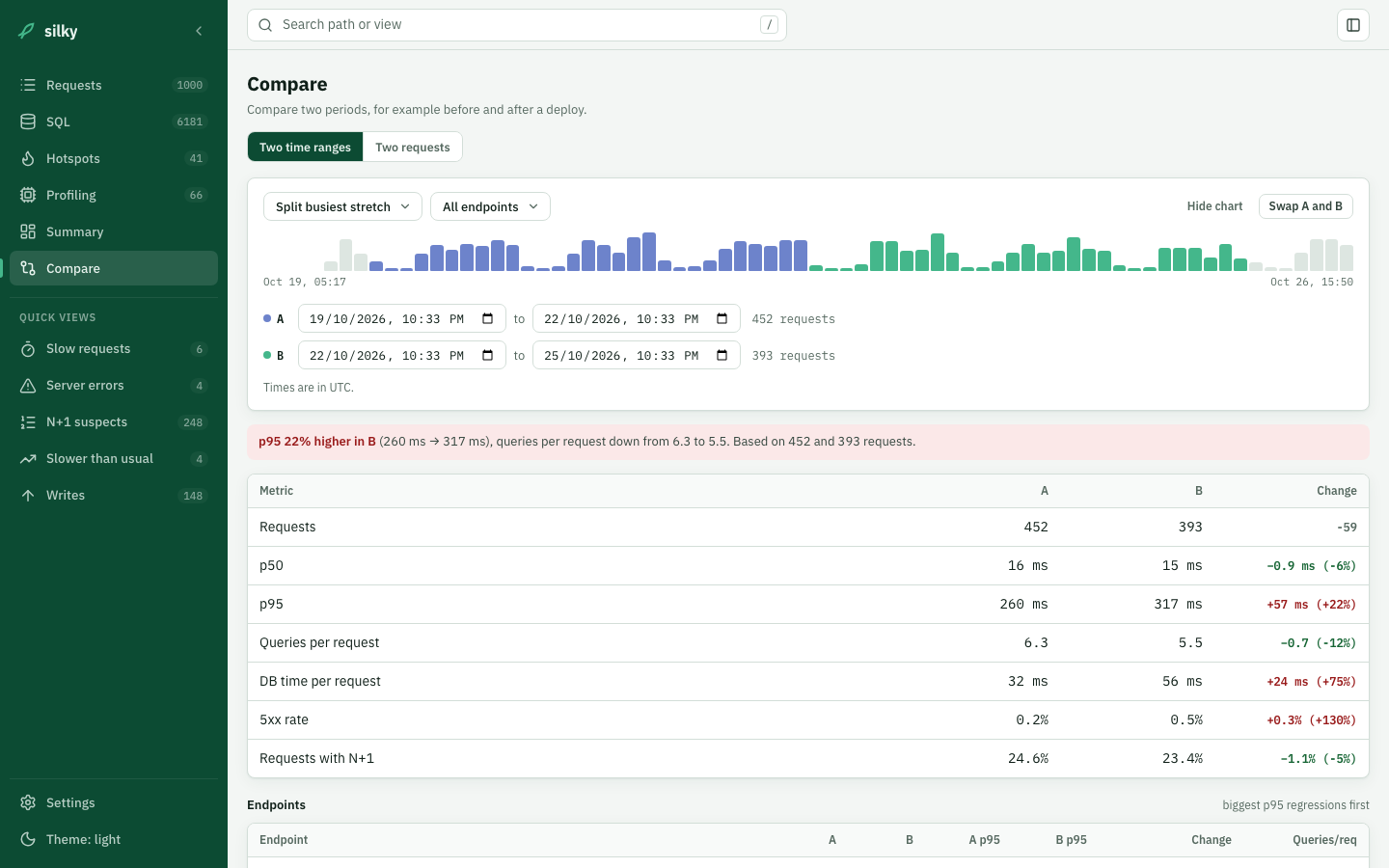Open the calendar picker for B start date
The width and height of the screenshot is (1389, 868).
coord(487,355)
